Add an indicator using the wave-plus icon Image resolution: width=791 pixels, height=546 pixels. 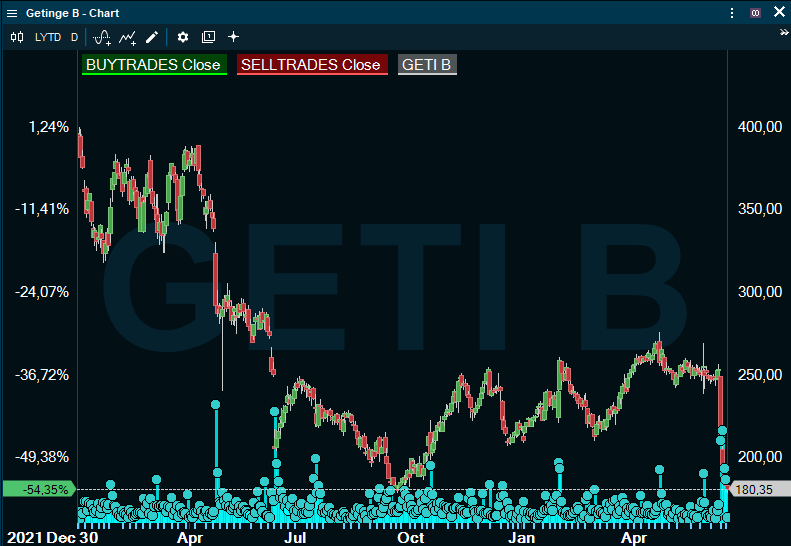[102, 37]
